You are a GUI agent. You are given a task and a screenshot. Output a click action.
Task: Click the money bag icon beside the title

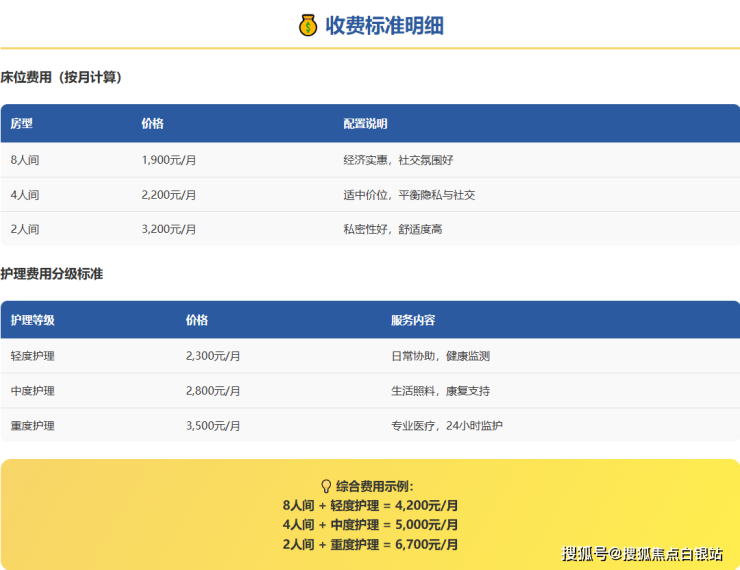click(x=308, y=25)
